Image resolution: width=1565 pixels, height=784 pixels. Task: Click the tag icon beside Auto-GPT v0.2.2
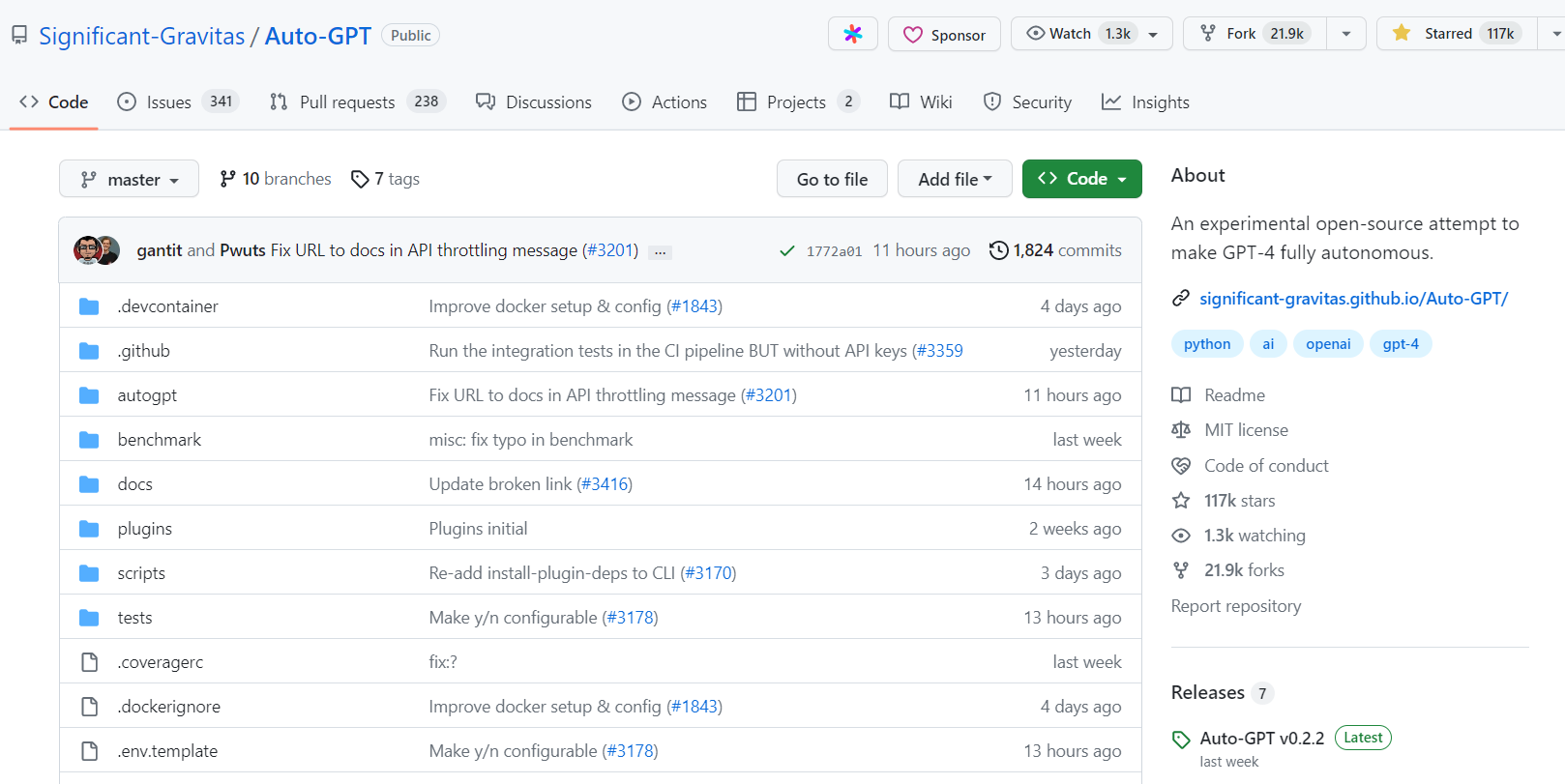click(x=1181, y=740)
